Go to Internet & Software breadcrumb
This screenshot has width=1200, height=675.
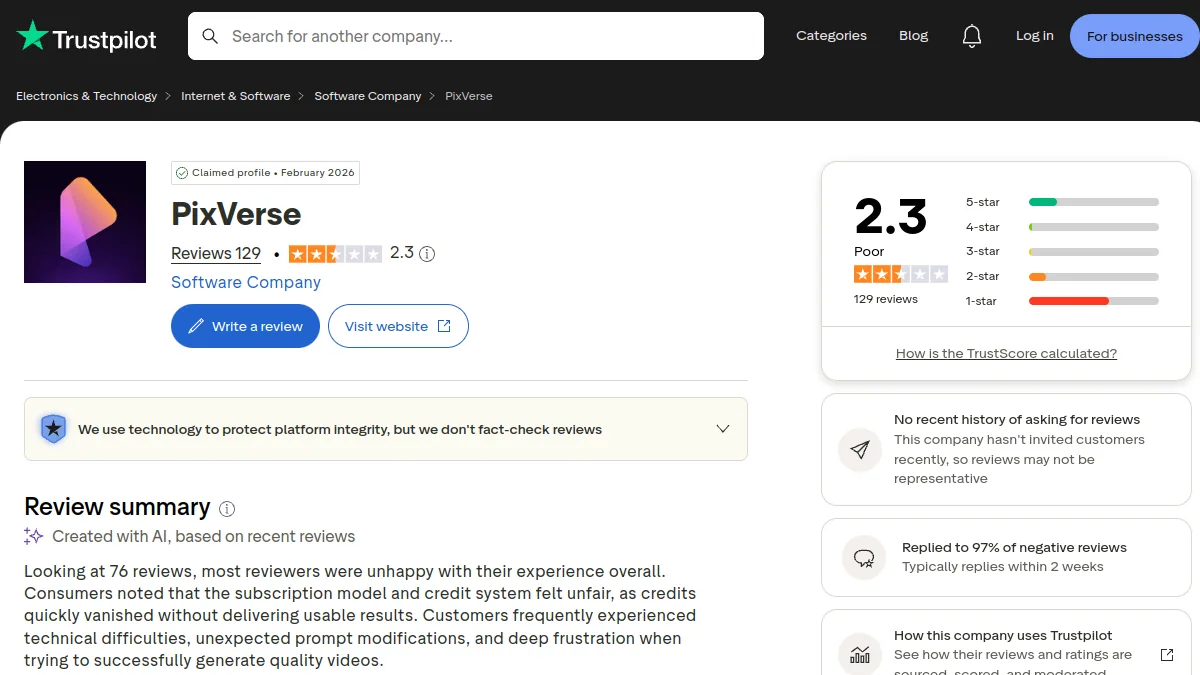pyautogui.click(x=235, y=96)
